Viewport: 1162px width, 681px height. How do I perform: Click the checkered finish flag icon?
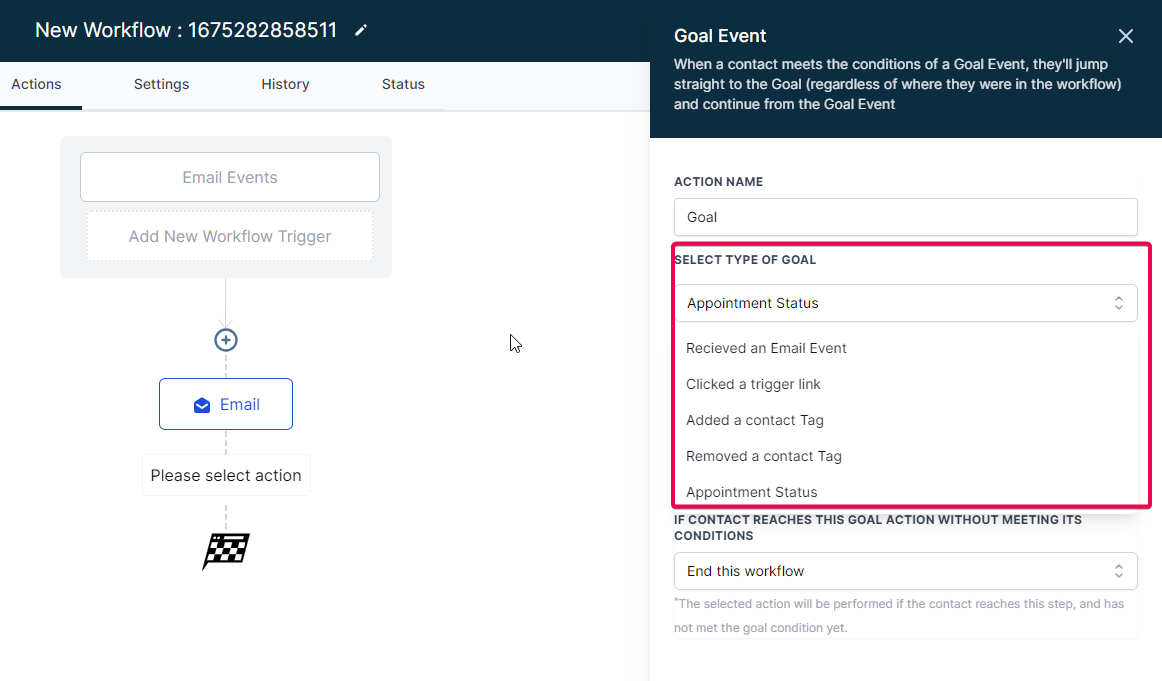tap(226, 551)
